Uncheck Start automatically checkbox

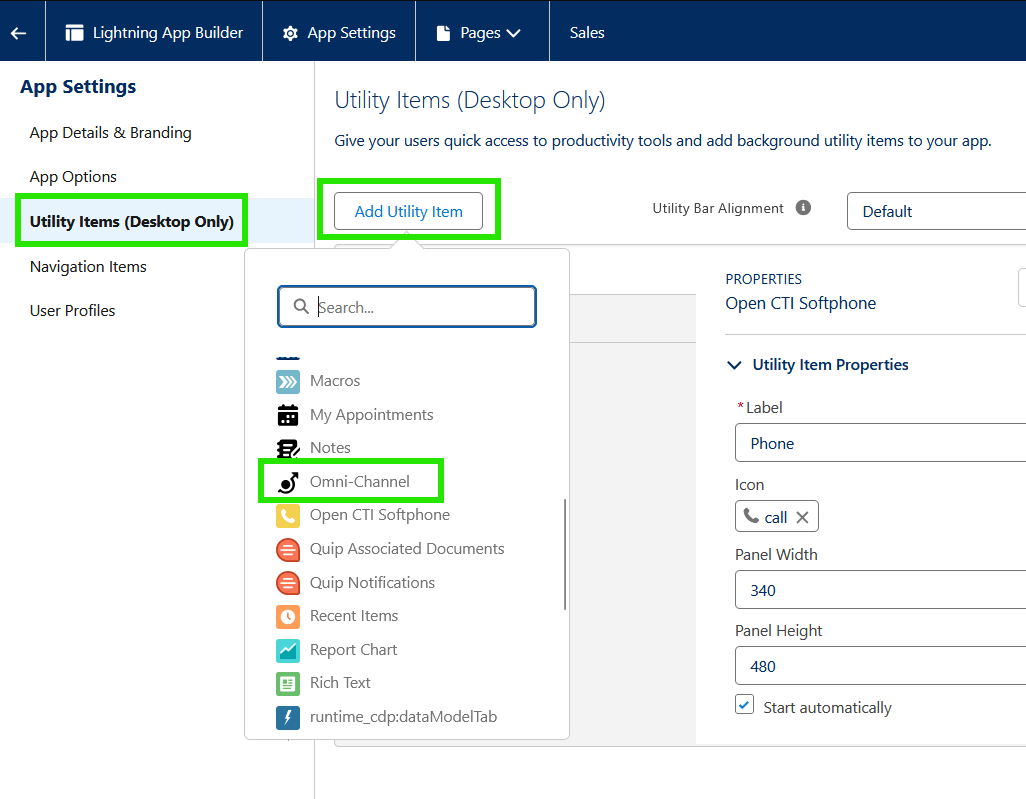point(744,705)
